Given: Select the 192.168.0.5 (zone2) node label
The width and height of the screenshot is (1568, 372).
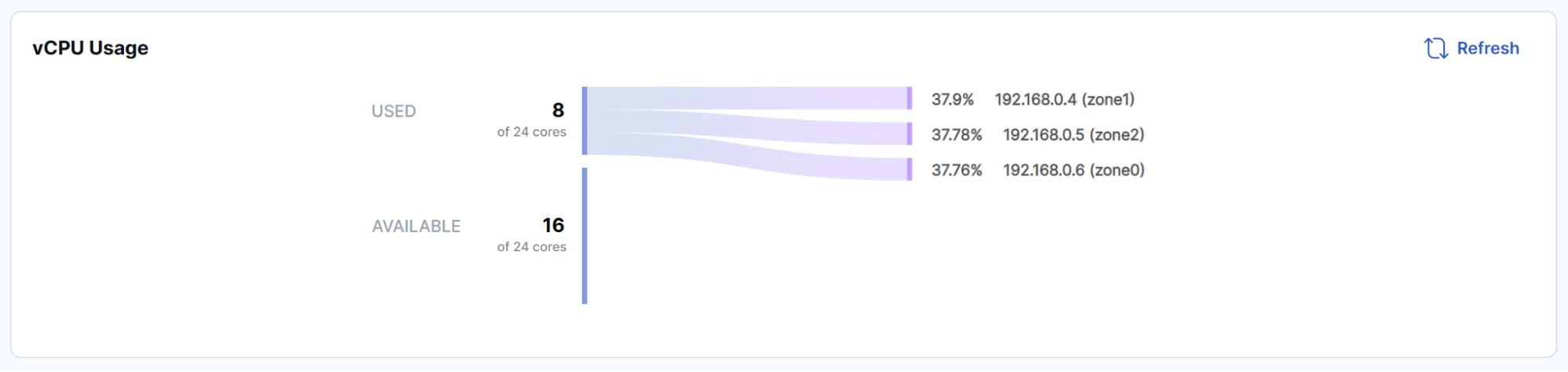Looking at the screenshot, I should click(x=1073, y=135).
